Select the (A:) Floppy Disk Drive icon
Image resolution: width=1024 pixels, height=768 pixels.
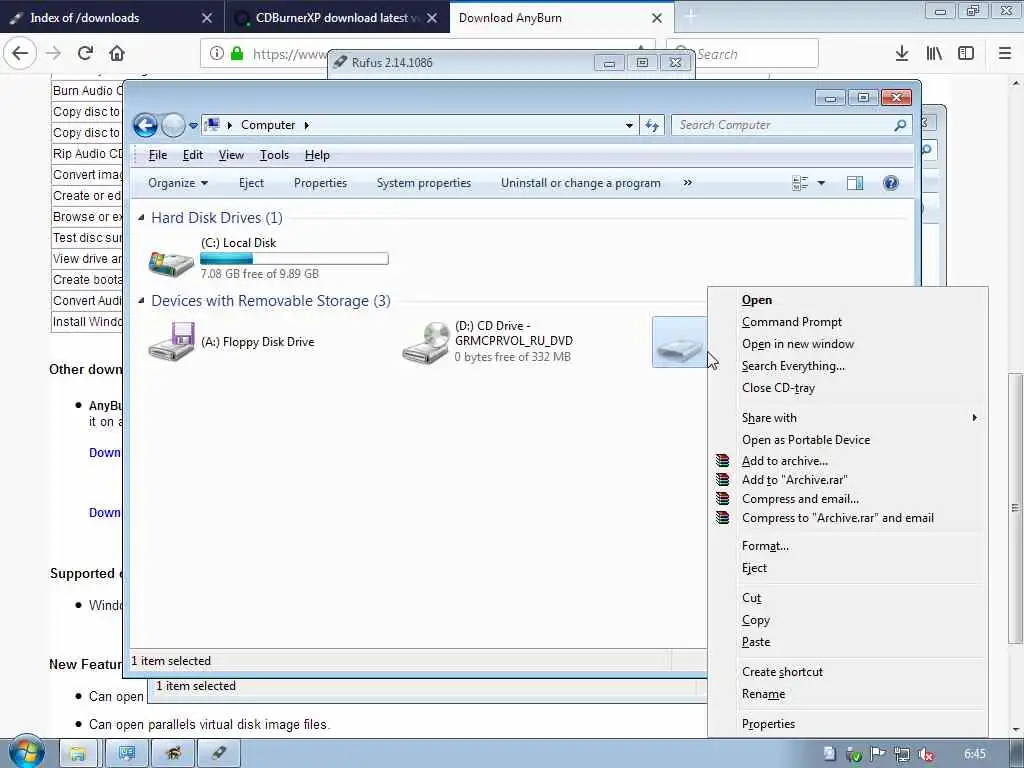point(171,342)
